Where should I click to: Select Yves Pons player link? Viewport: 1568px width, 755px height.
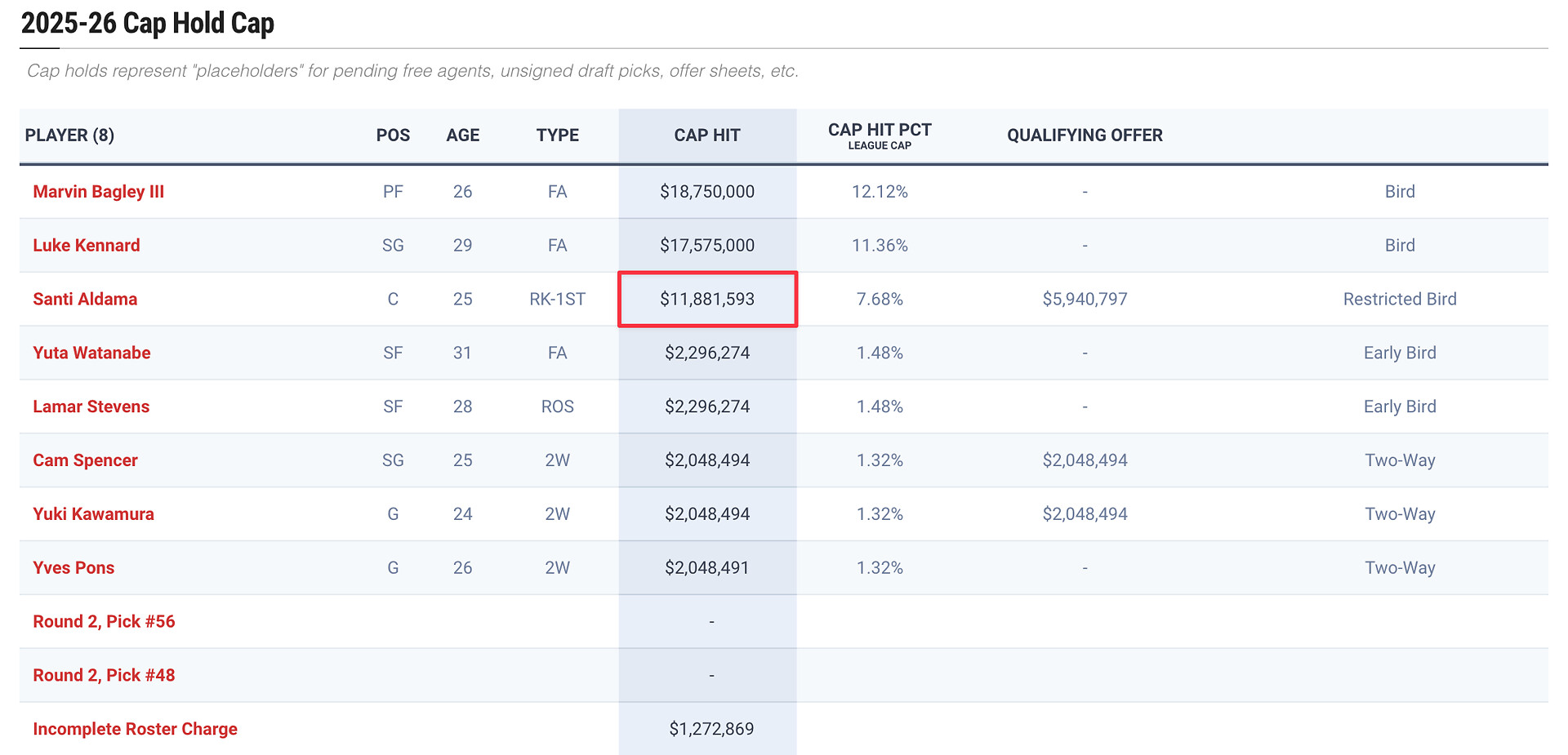tap(73, 568)
